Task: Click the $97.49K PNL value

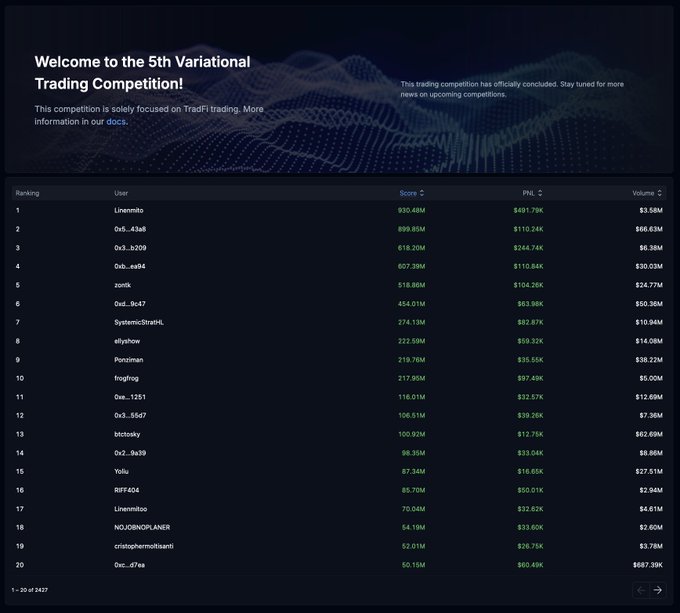Action: click(530, 378)
